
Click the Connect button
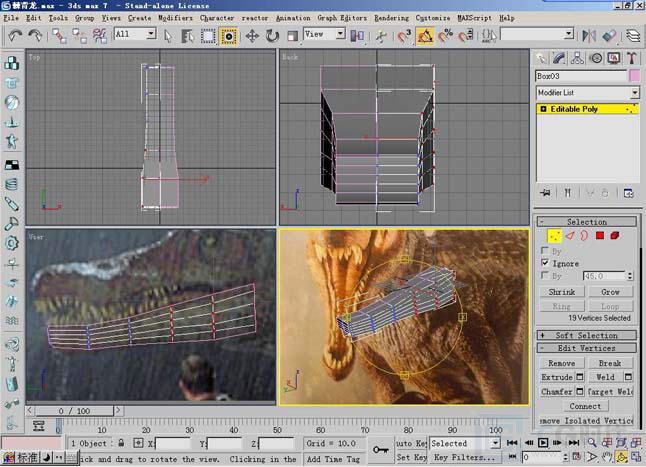pos(585,406)
